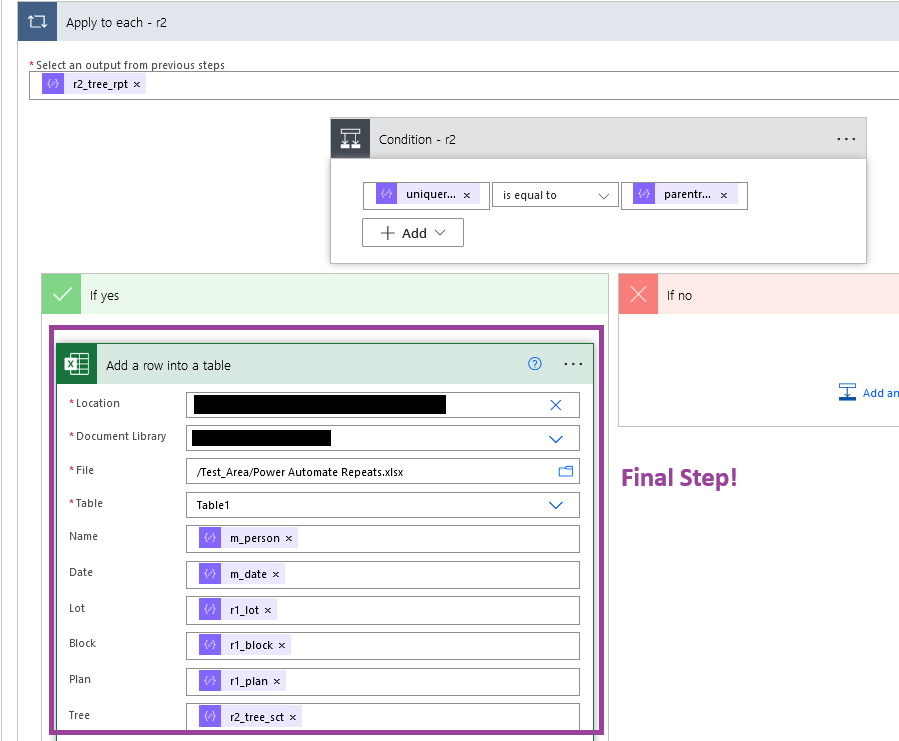Image resolution: width=899 pixels, height=741 pixels.
Task: Open the 'is equal to' operator dropdown
Action: coord(555,195)
